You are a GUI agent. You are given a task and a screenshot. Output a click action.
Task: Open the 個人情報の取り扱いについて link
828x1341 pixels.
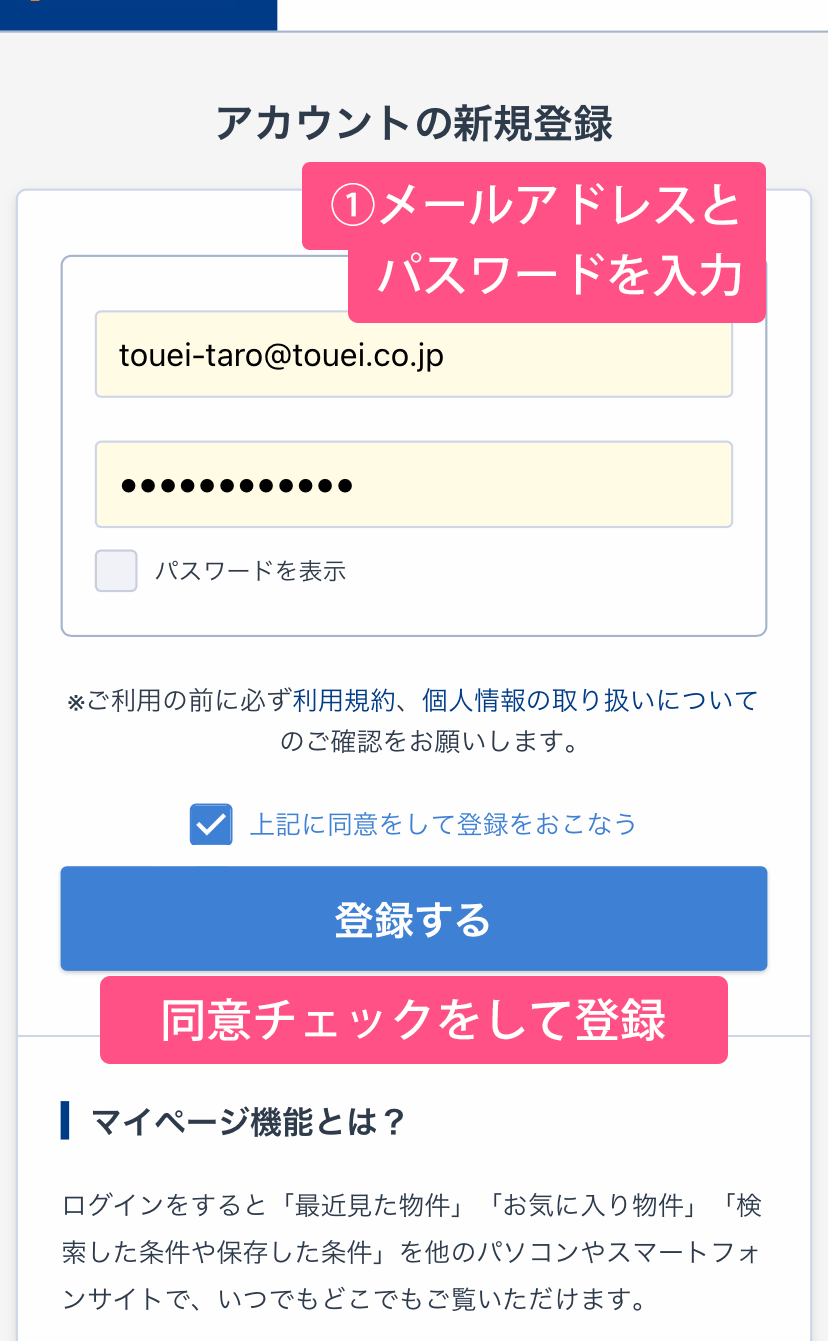(589, 700)
